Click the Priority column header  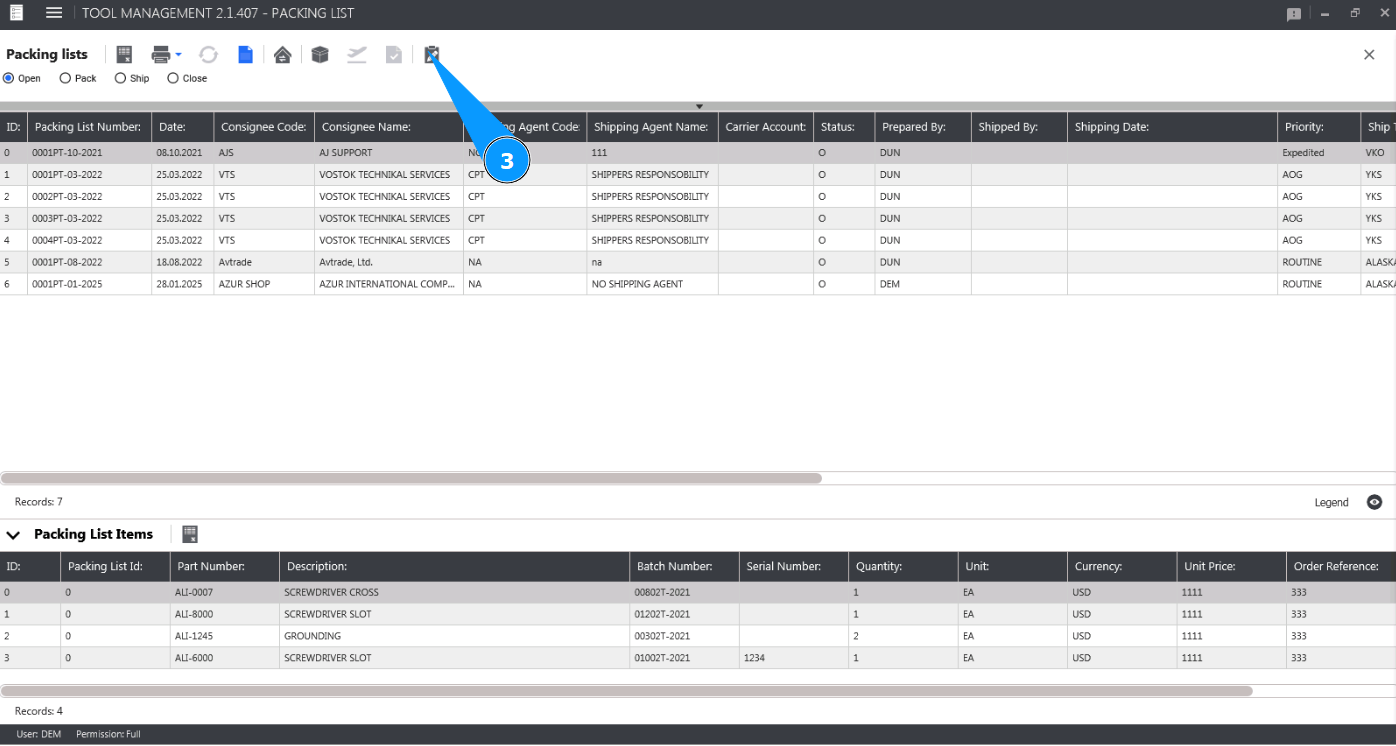coord(1319,127)
